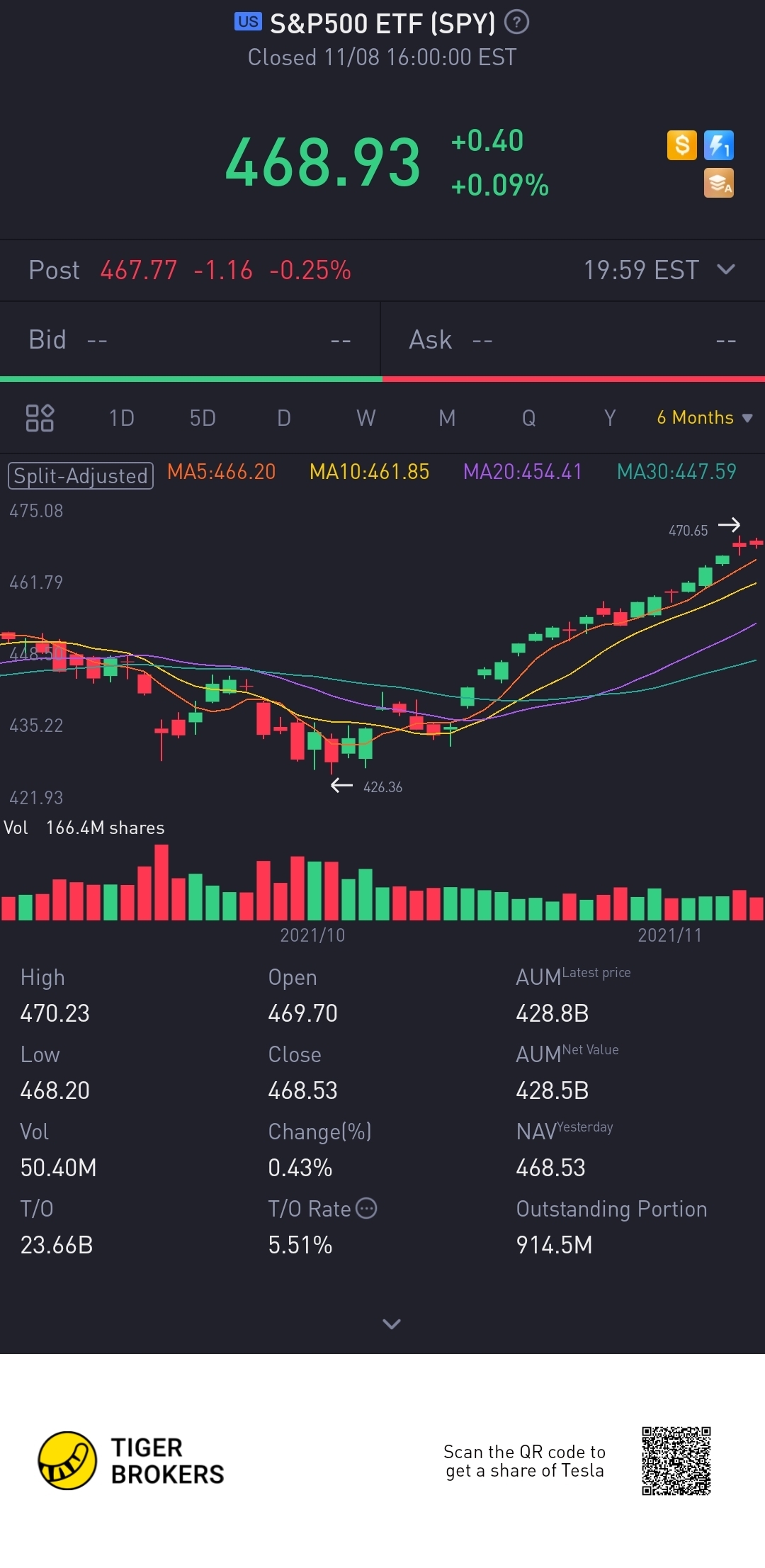Tap the Low value 468.20
The height and width of the screenshot is (1568, 765).
[55, 1090]
